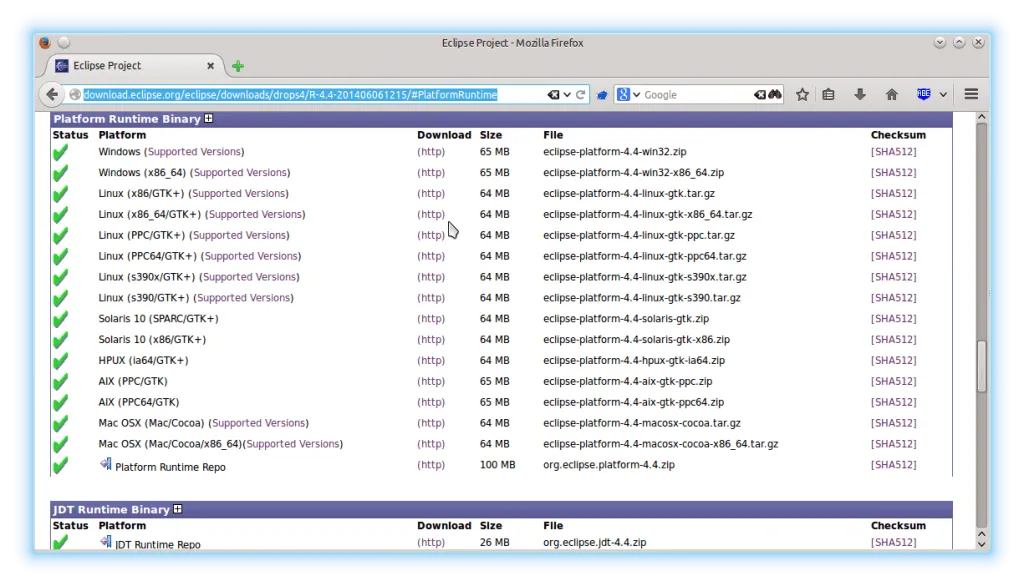
Task: Open Supported Versions link for Mac OSX (Mac/Cocoa)
Action: click(x=258, y=423)
